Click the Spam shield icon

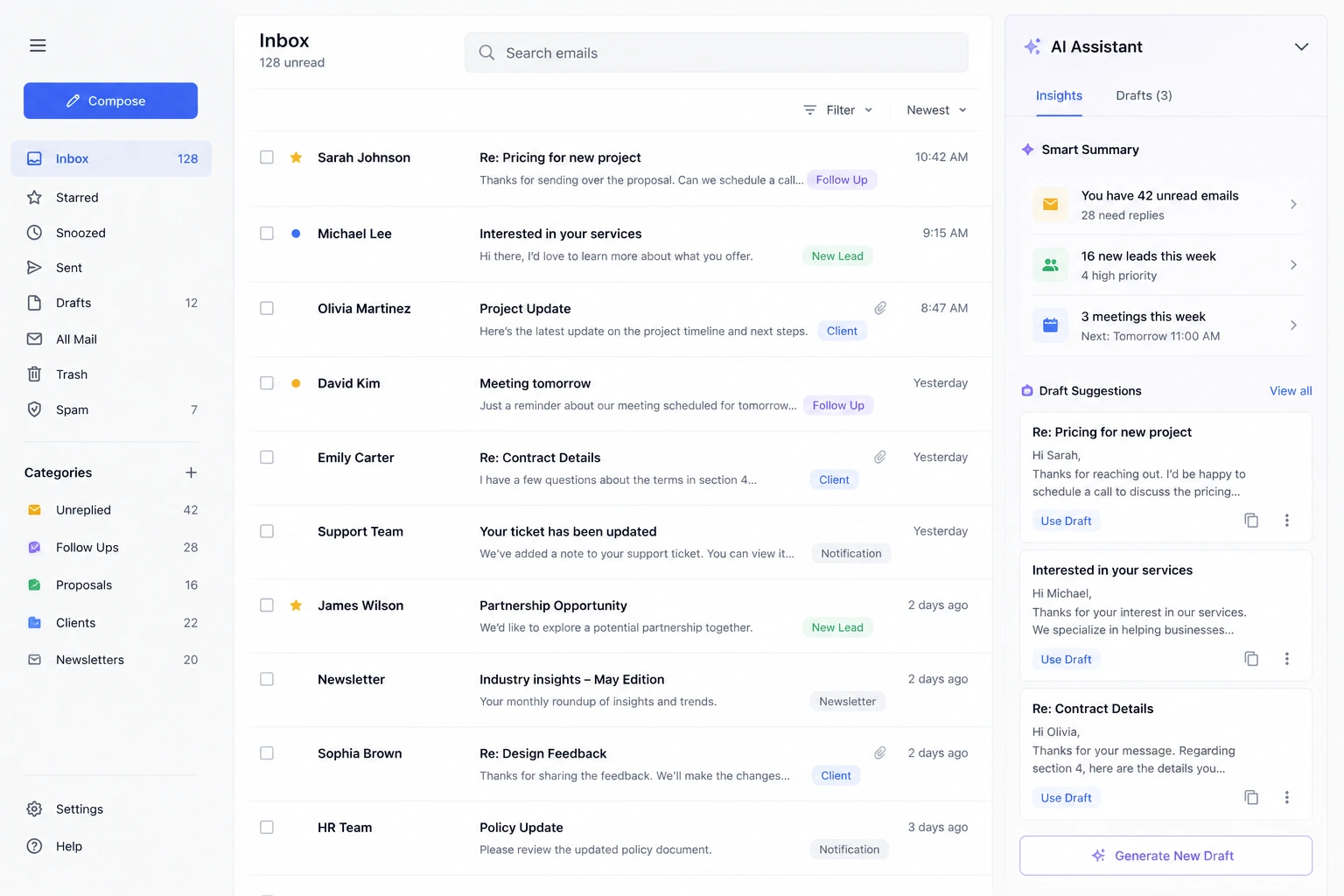pos(34,409)
